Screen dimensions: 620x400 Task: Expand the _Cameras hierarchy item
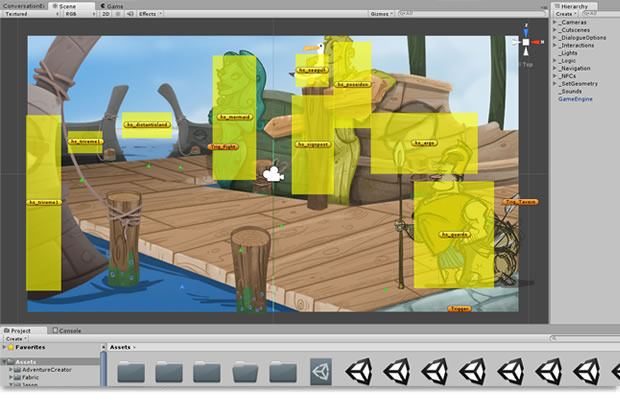pyautogui.click(x=555, y=22)
